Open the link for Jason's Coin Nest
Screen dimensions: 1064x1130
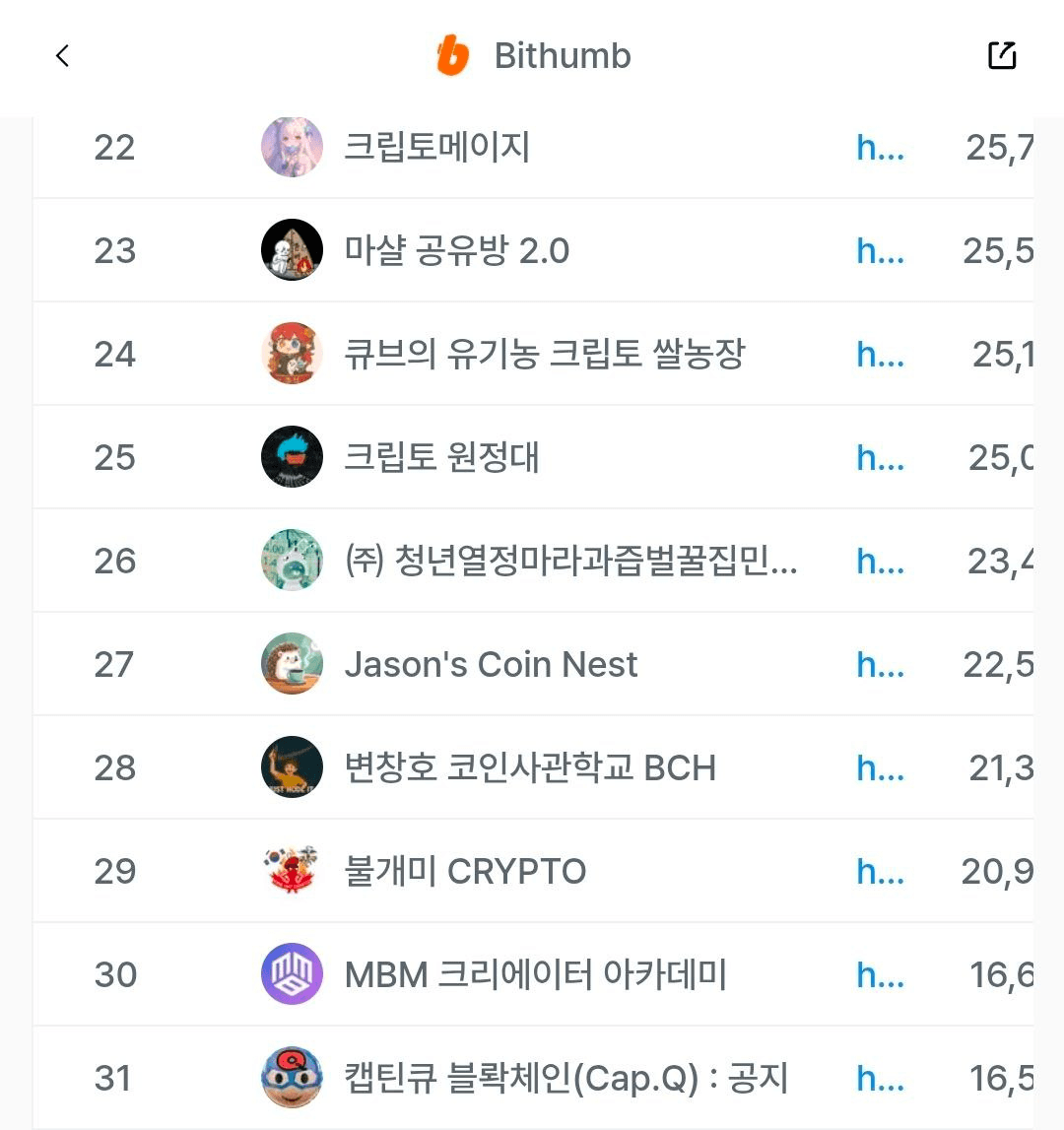[x=880, y=664]
